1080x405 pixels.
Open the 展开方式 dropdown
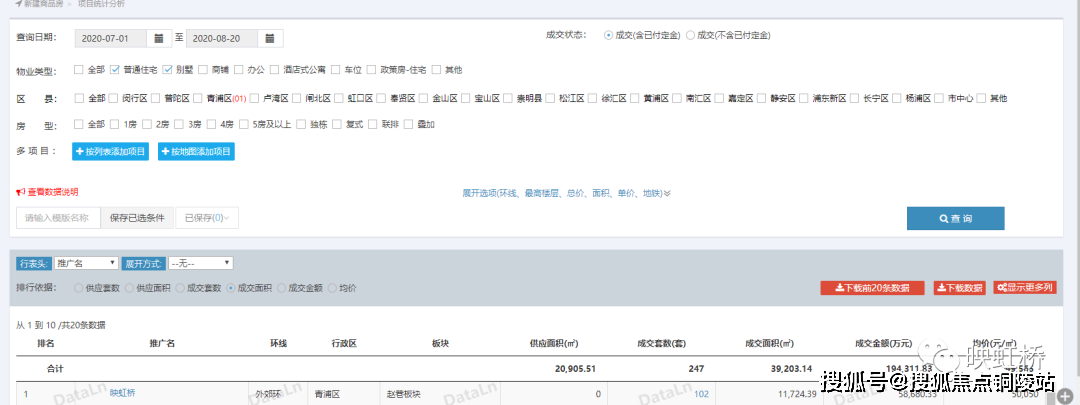tap(200, 263)
